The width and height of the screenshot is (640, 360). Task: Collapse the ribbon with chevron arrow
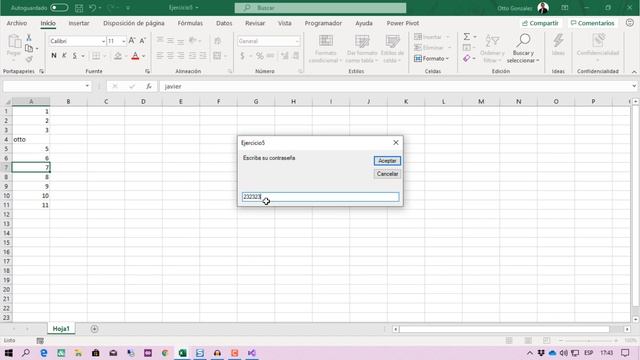pyautogui.click(x=634, y=71)
